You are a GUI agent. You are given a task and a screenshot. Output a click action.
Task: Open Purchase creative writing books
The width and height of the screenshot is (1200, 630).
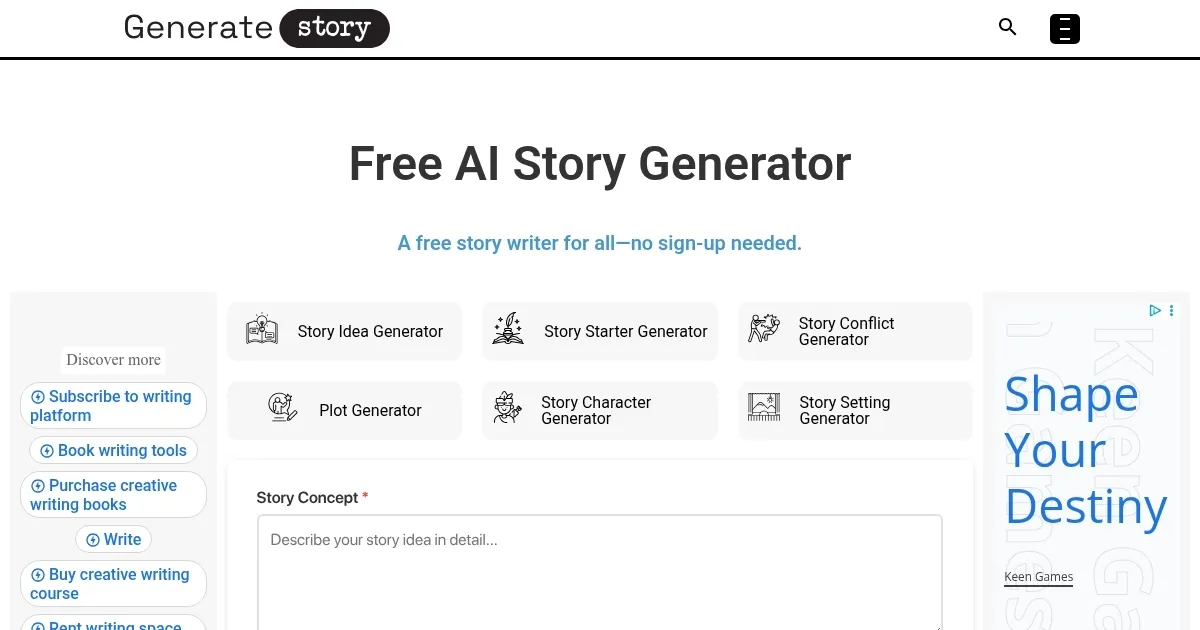(x=113, y=494)
